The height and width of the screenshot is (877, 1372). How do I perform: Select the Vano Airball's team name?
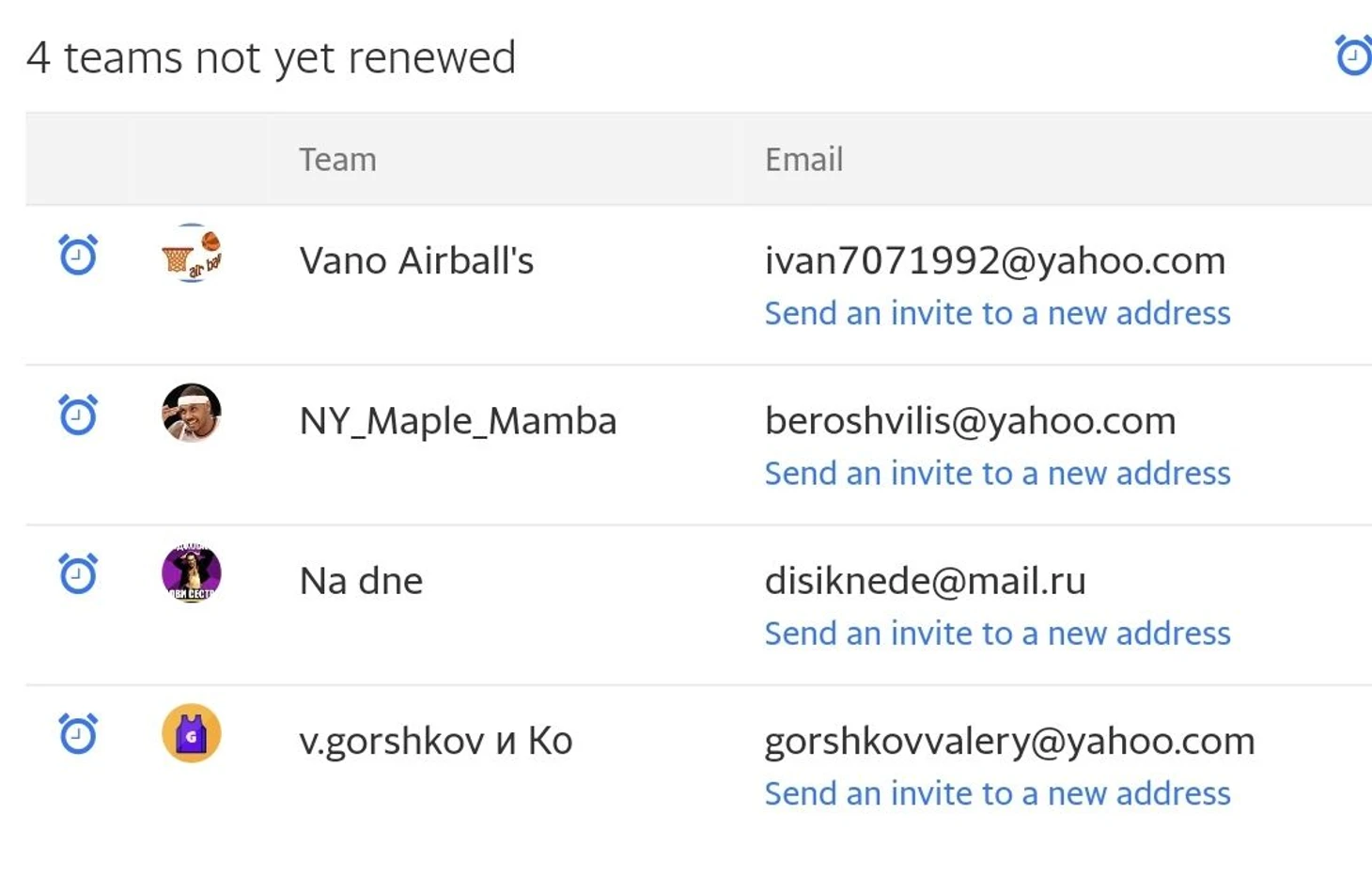416,260
